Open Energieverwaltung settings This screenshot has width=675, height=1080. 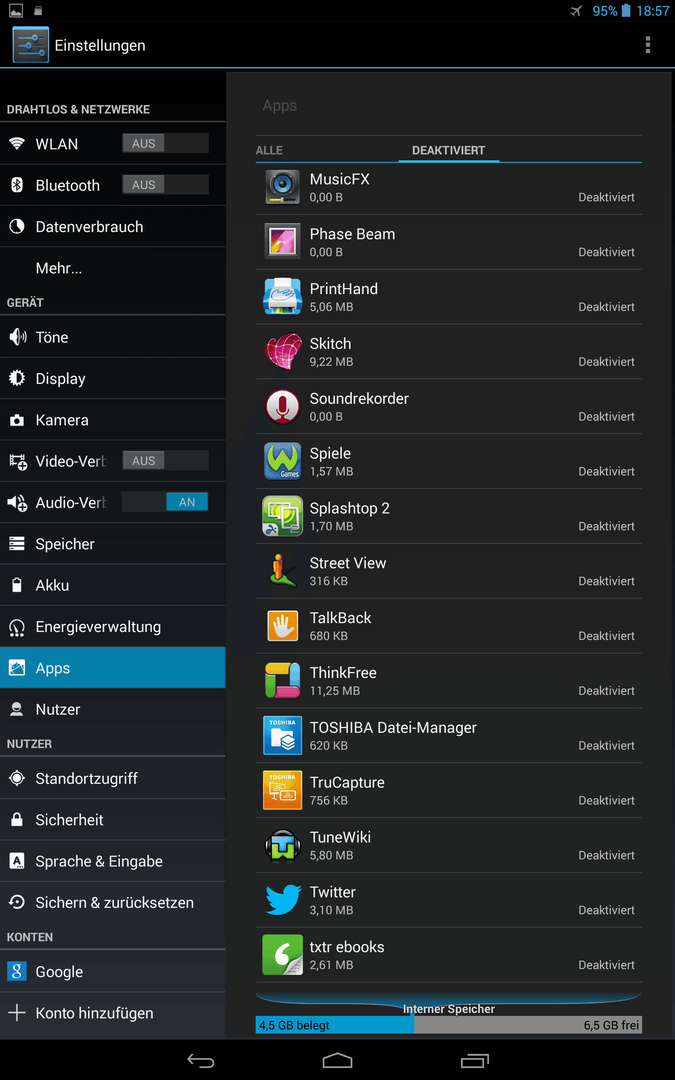coord(113,626)
